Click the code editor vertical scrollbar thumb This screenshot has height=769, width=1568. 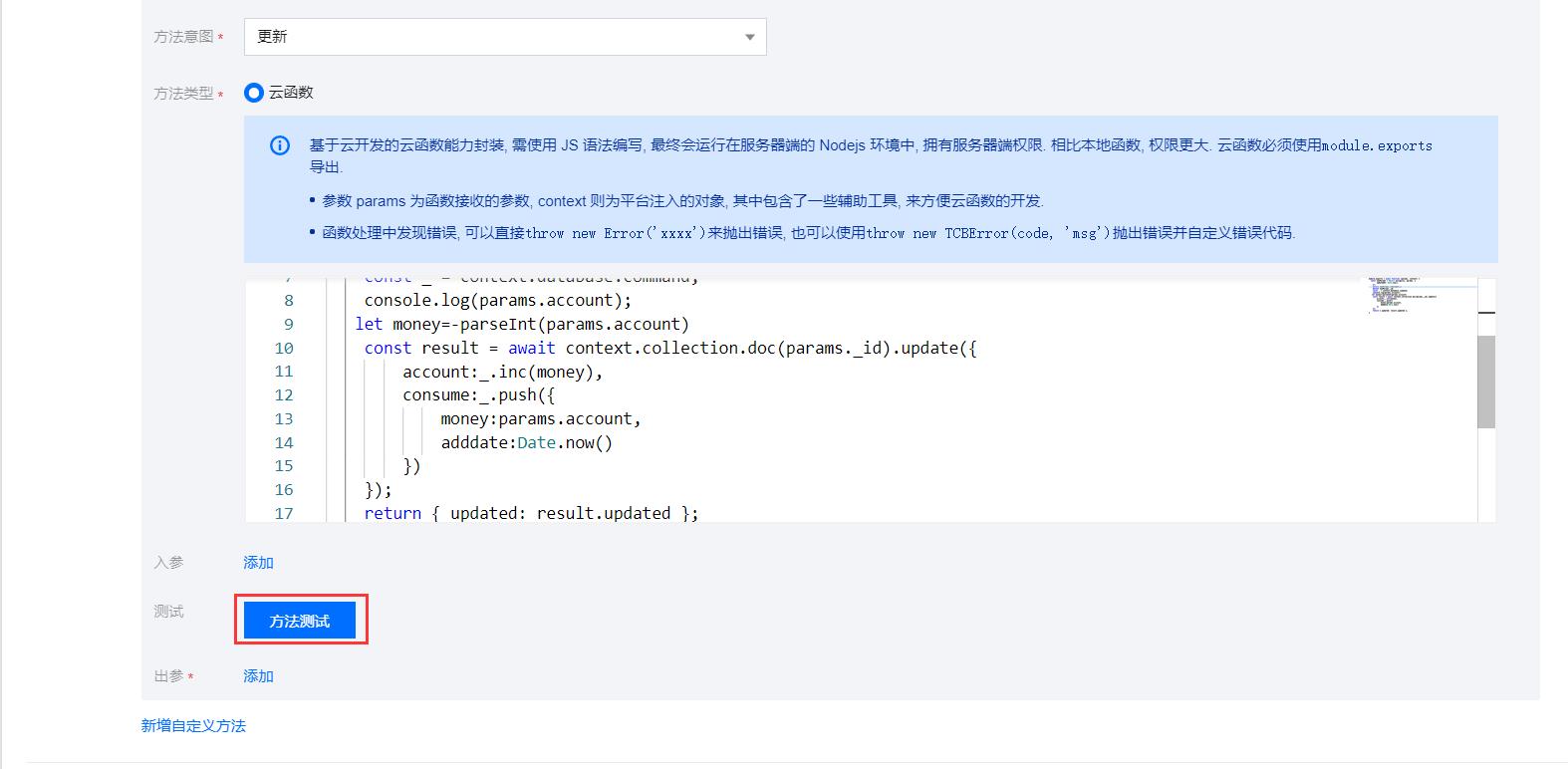click(x=1486, y=382)
